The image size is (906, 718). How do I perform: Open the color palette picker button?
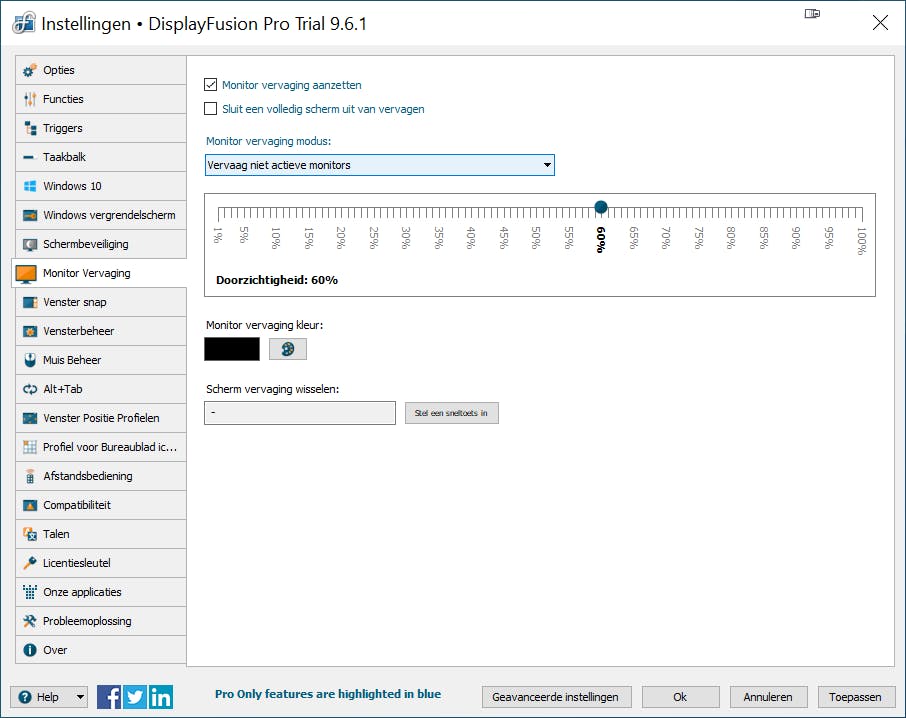288,349
